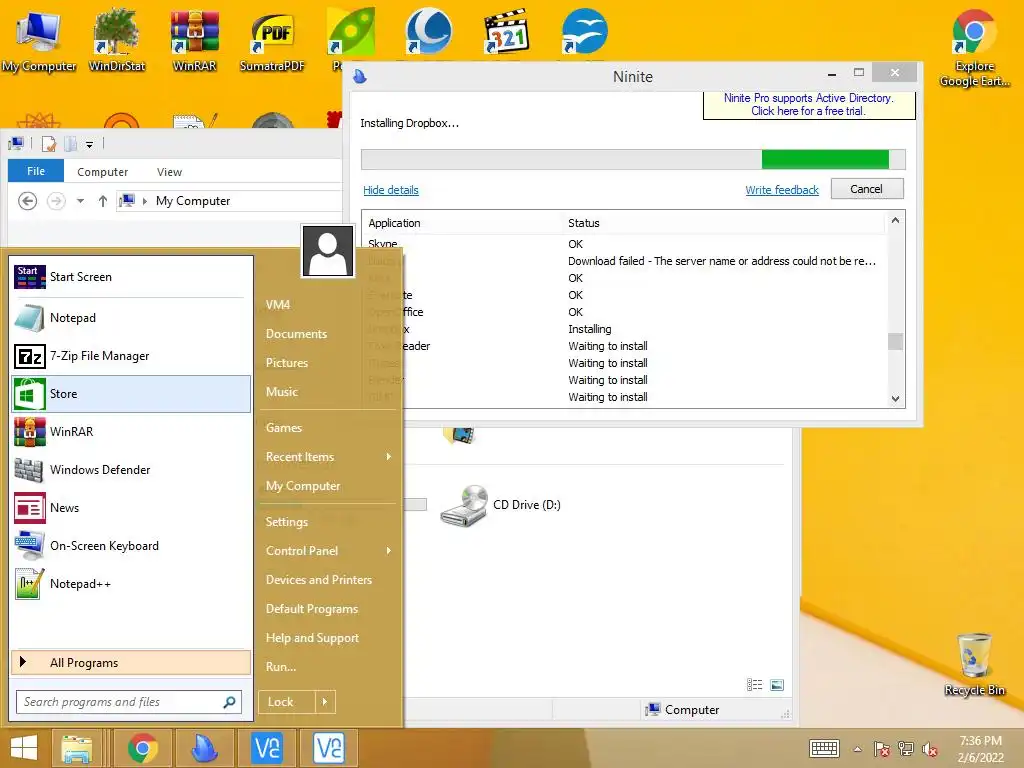Open the My Computer desktop shortcut

38,40
